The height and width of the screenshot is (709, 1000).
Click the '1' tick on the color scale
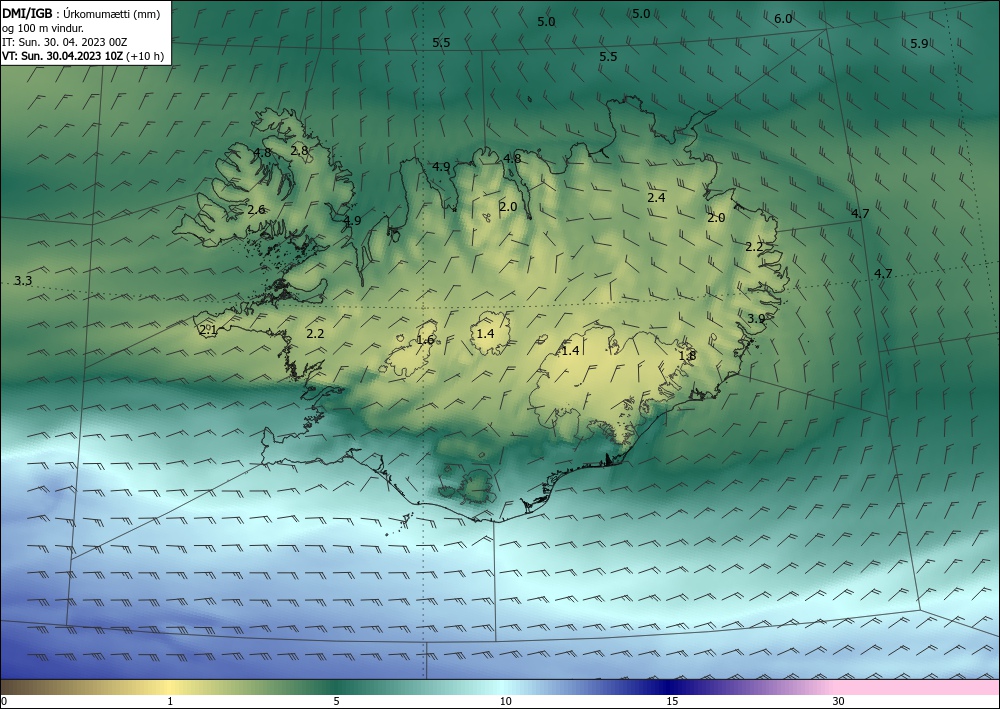[x=170, y=701]
